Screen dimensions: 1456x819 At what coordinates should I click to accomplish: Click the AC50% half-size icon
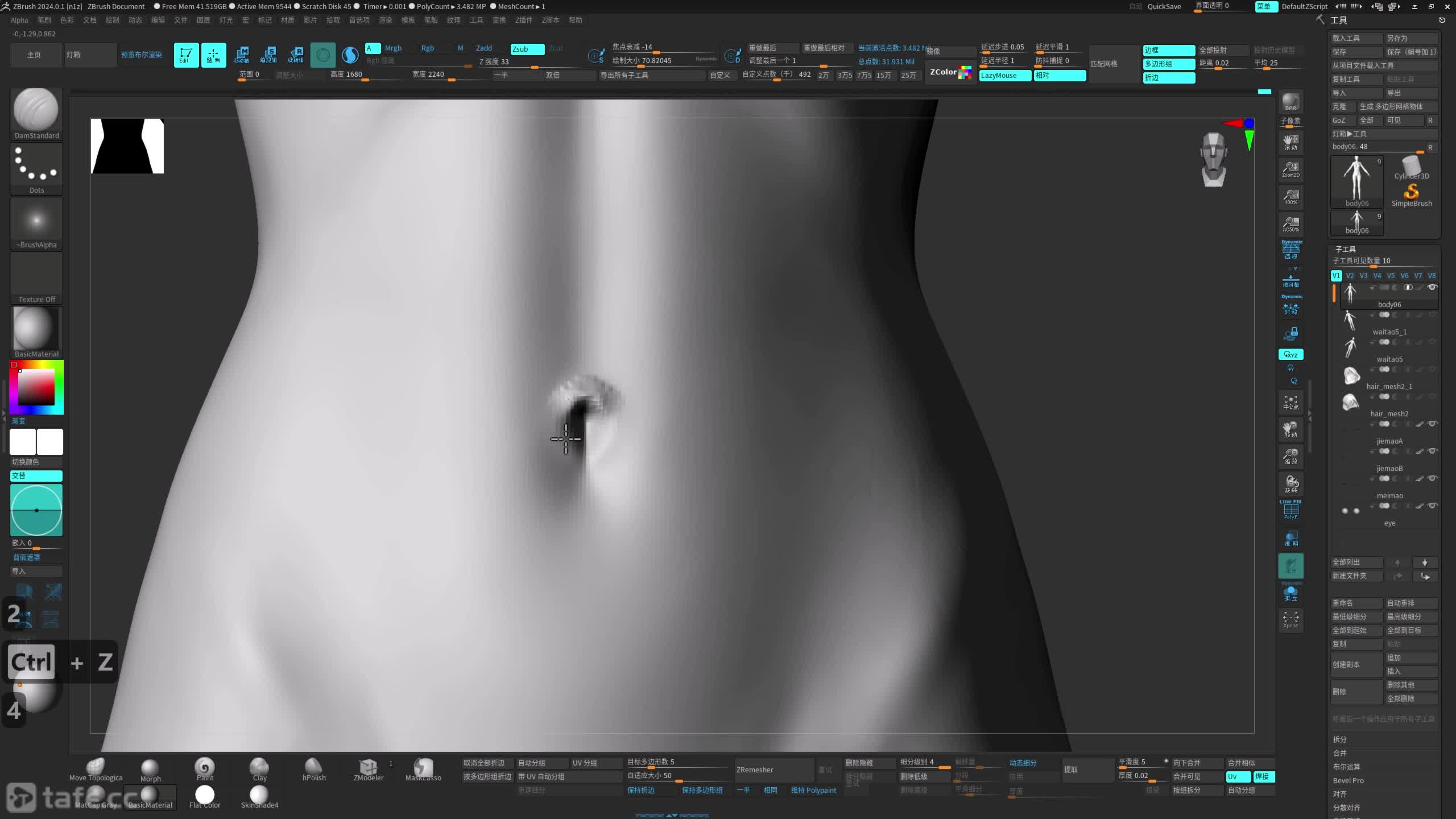point(1290,224)
